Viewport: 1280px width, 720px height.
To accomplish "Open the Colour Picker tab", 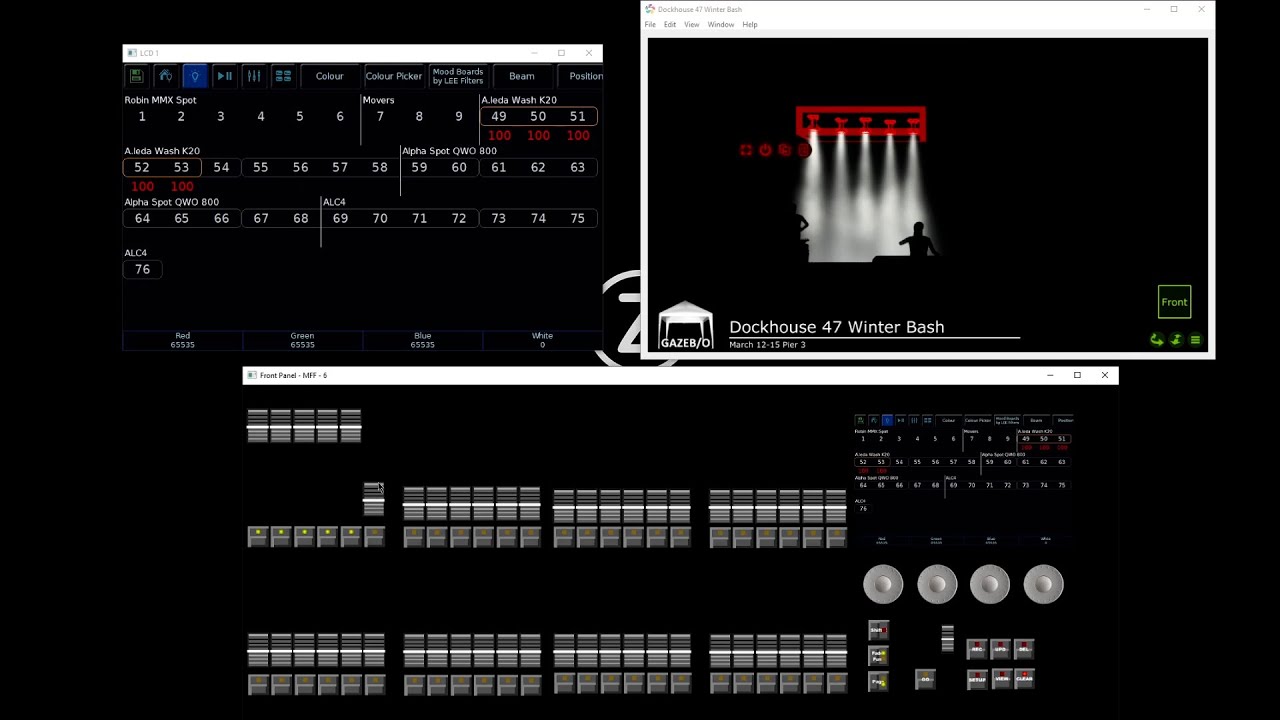I will point(393,76).
